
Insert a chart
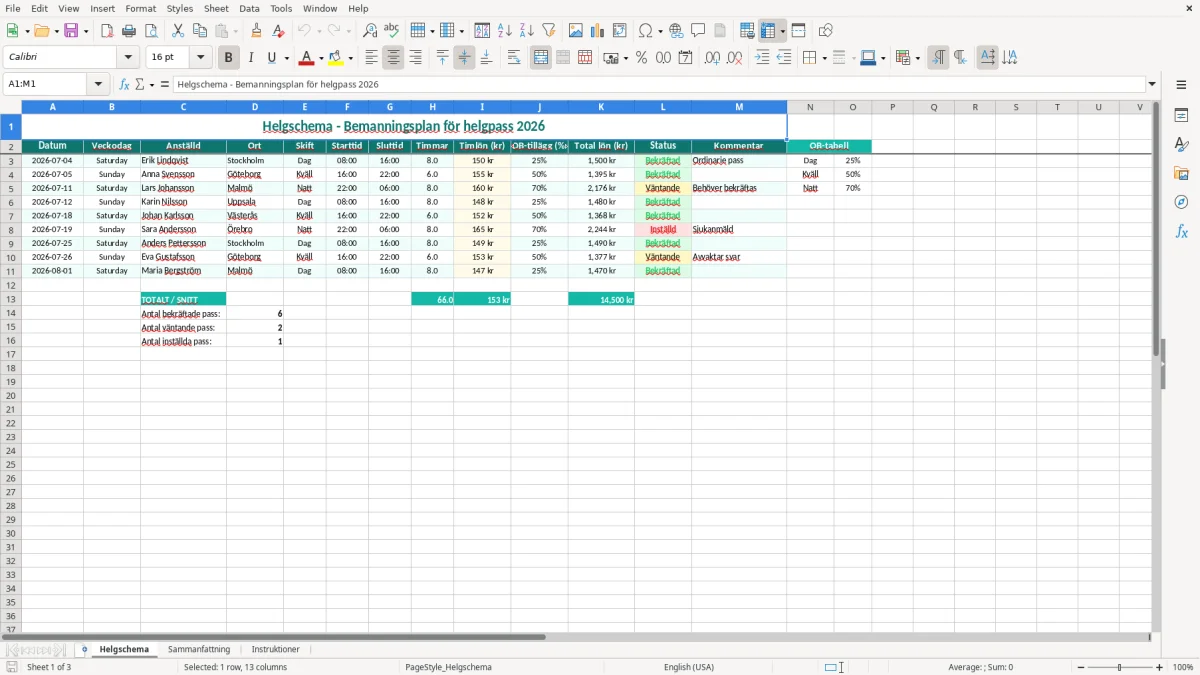click(598, 31)
